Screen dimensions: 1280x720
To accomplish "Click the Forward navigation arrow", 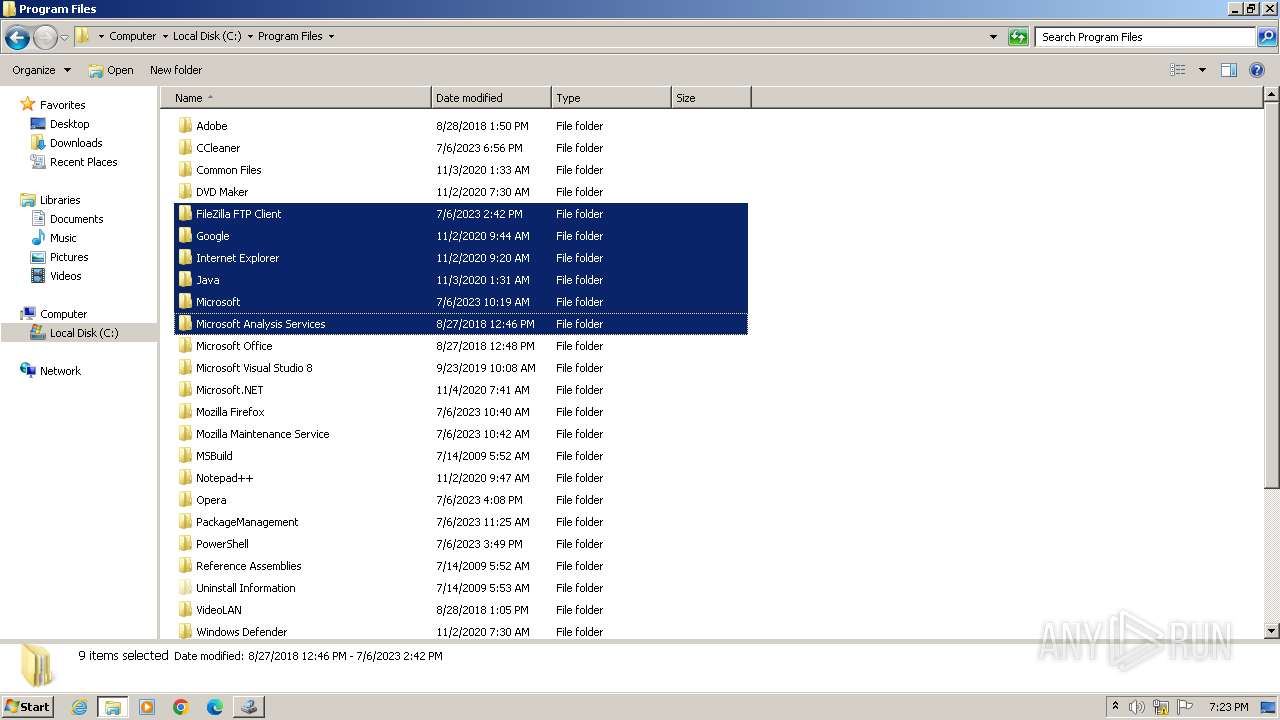I will (45, 38).
